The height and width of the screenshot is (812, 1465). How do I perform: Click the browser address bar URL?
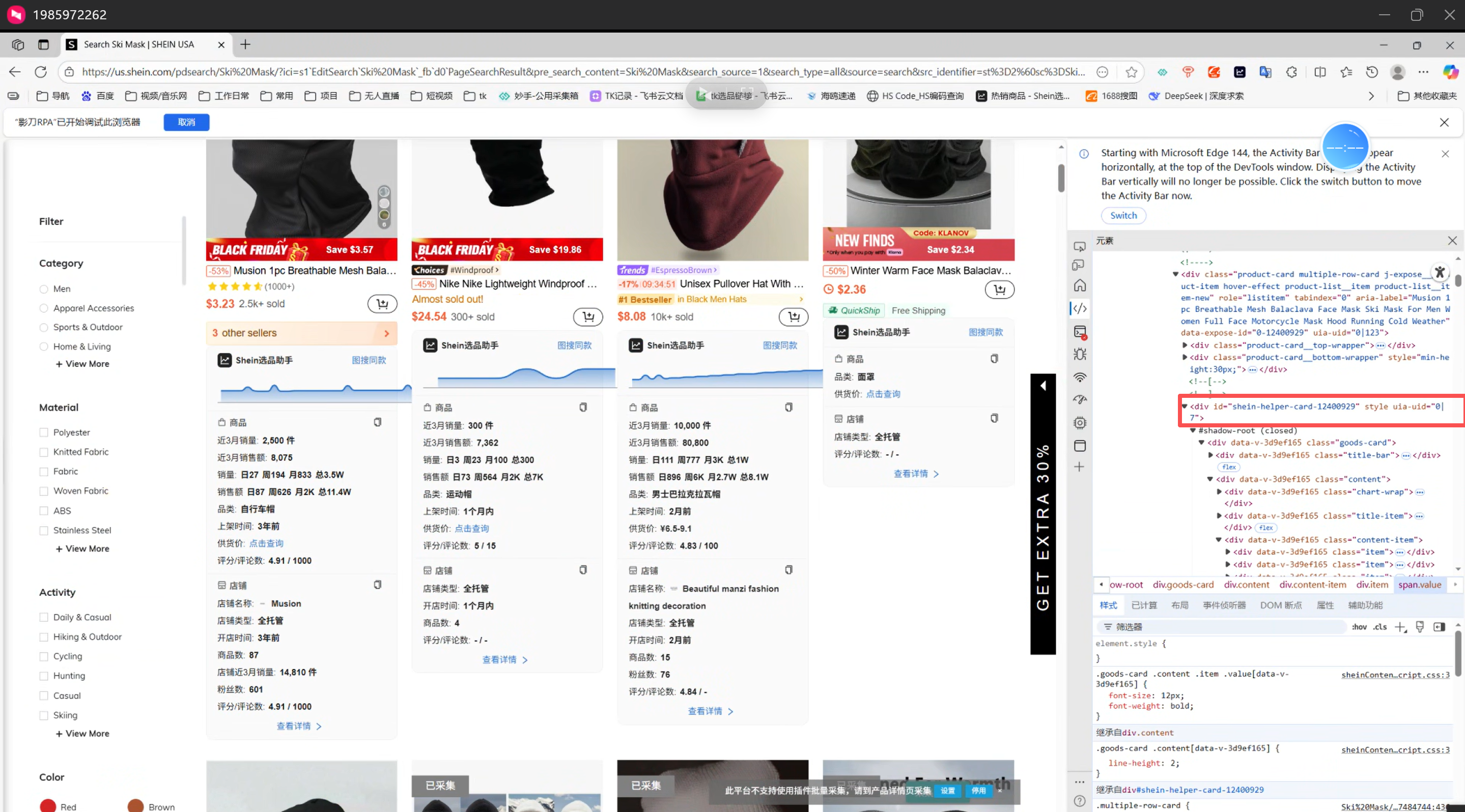pyautogui.click(x=583, y=72)
